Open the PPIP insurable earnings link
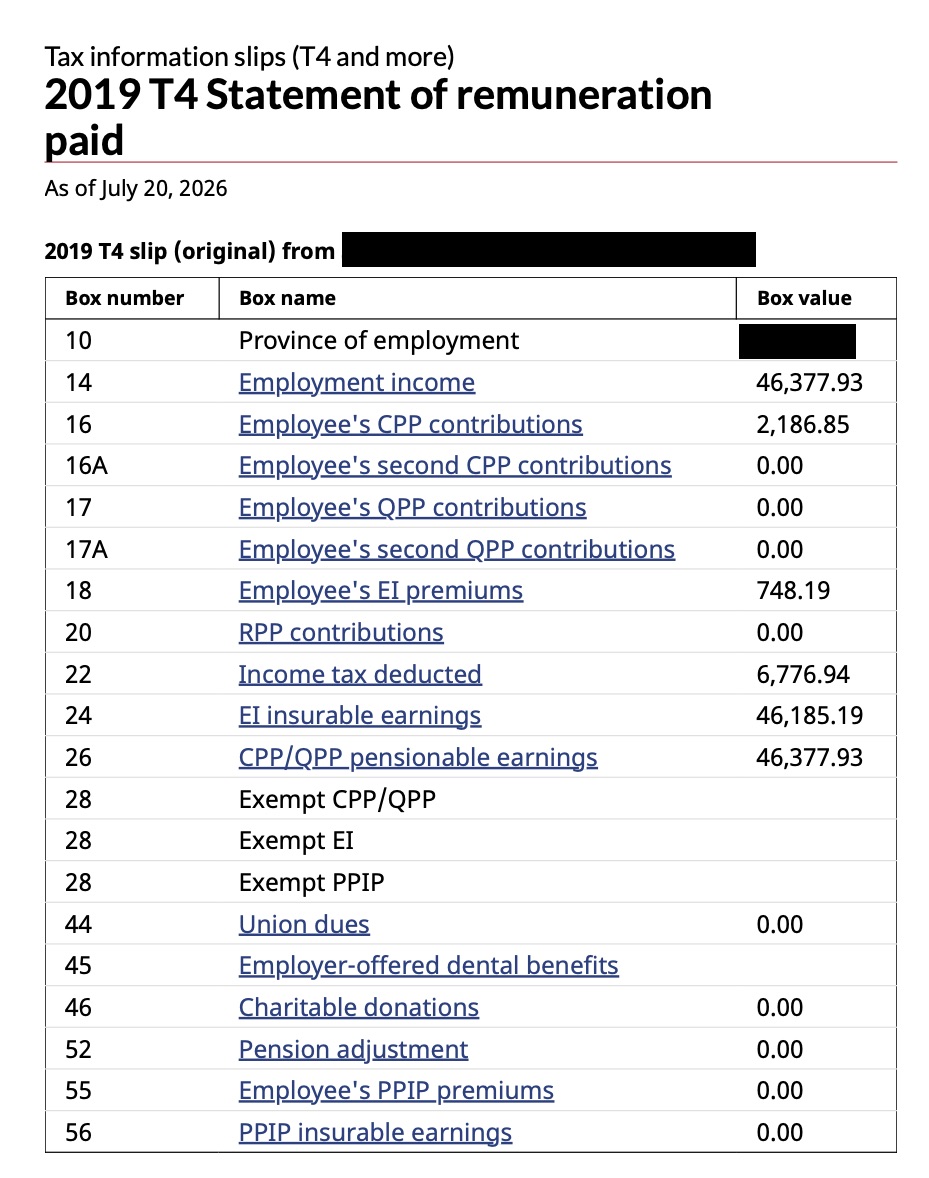The width and height of the screenshot is (929, 1178). tap(376, 1133)
